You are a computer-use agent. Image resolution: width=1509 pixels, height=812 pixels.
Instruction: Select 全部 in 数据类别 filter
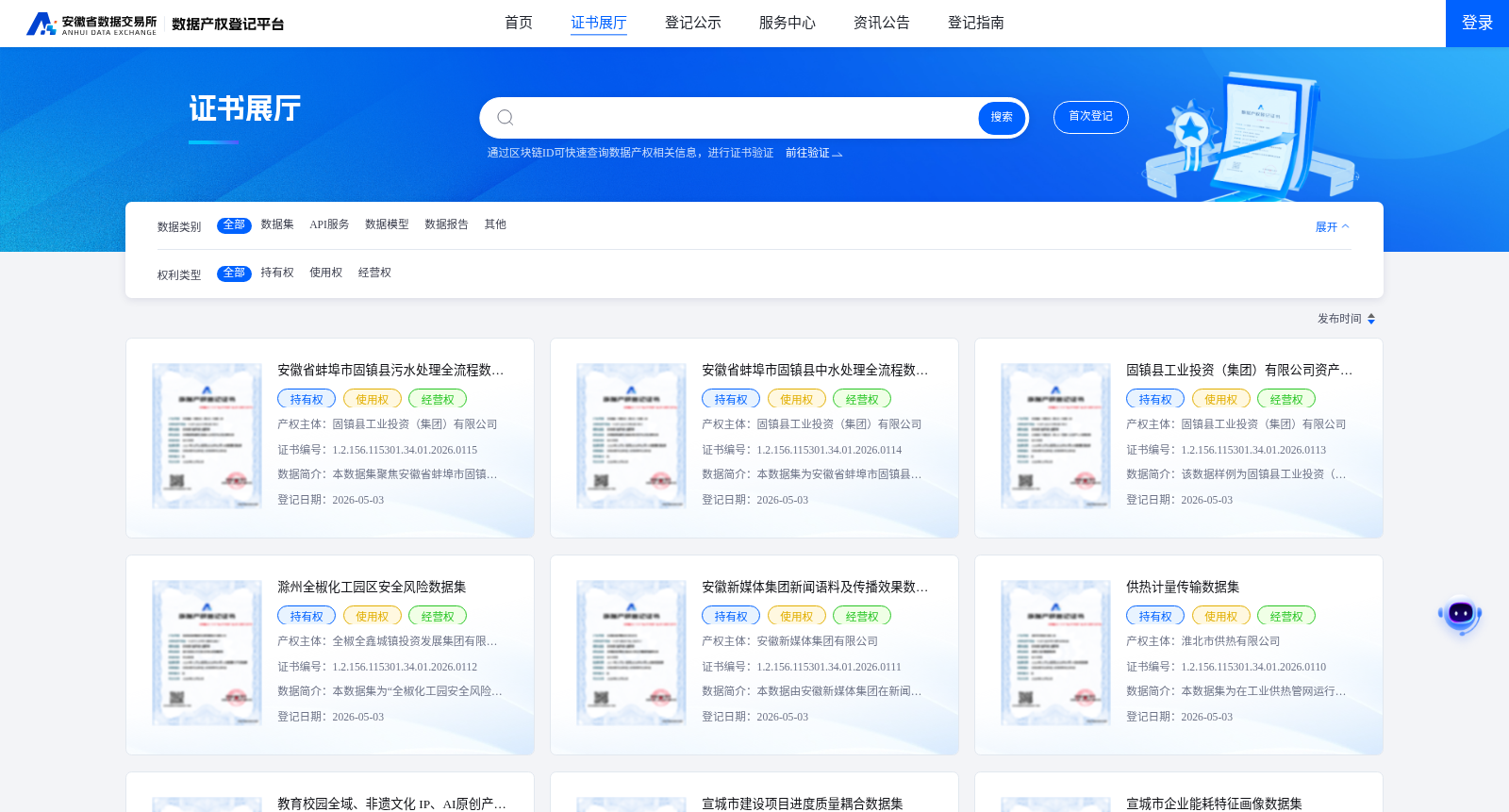point(234,224)
